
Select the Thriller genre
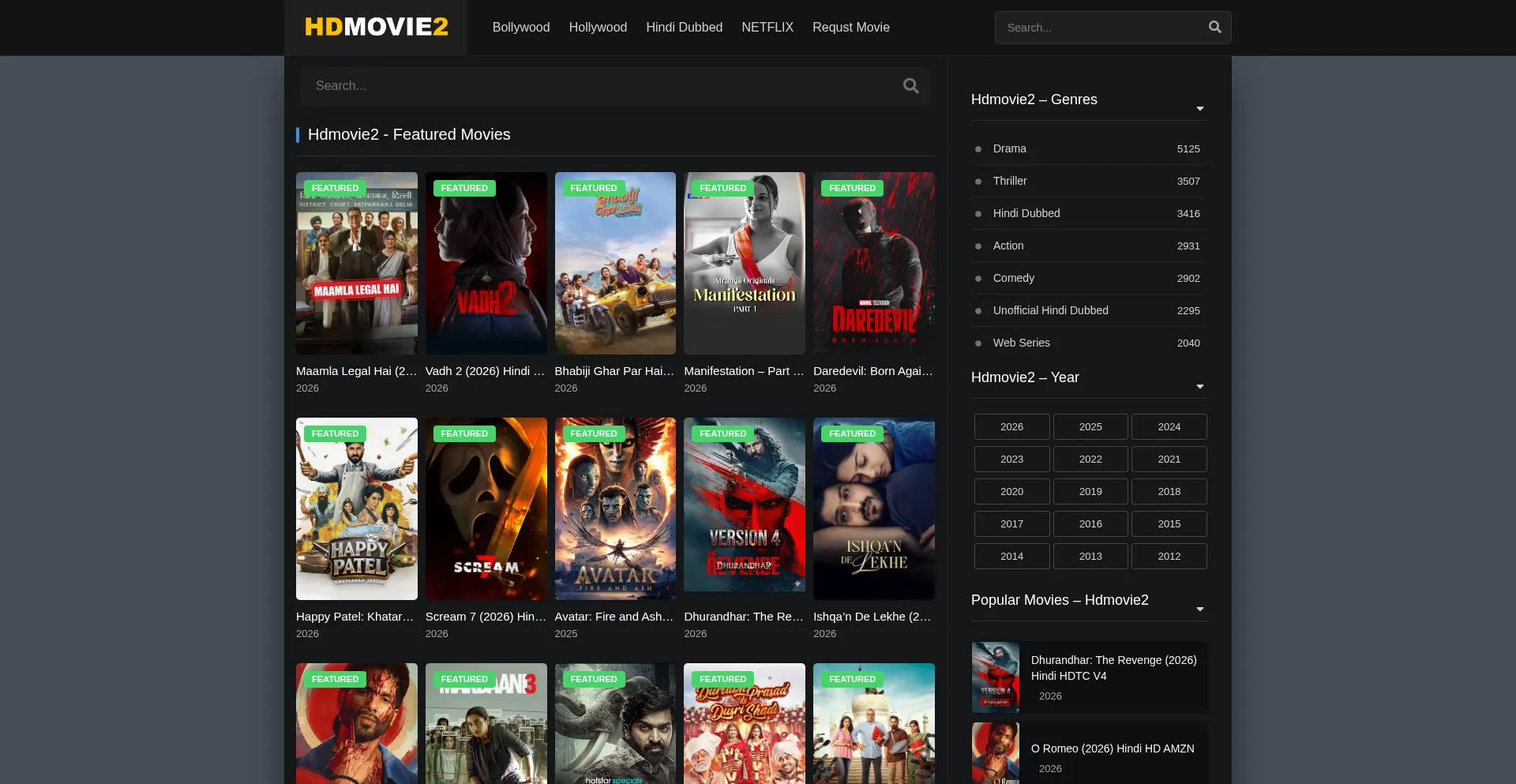[x=1010, y=181]
